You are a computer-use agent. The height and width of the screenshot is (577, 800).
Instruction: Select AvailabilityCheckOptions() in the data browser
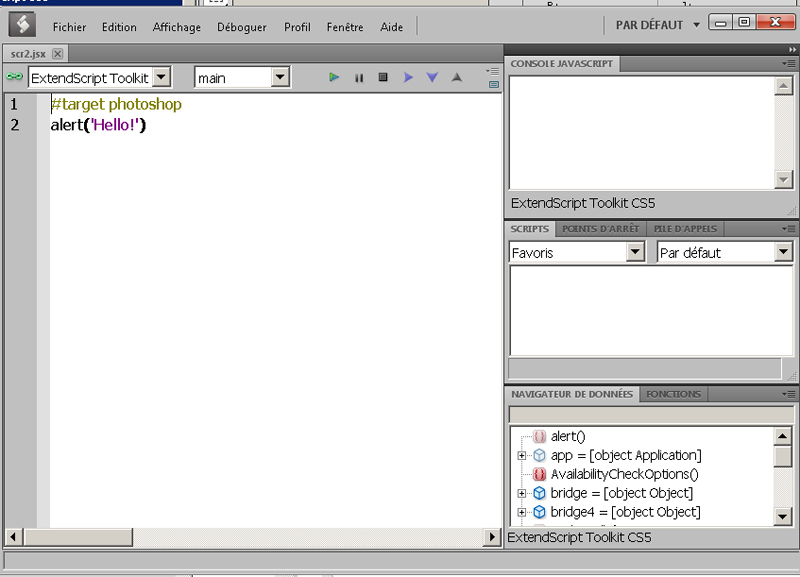(624, 474)
